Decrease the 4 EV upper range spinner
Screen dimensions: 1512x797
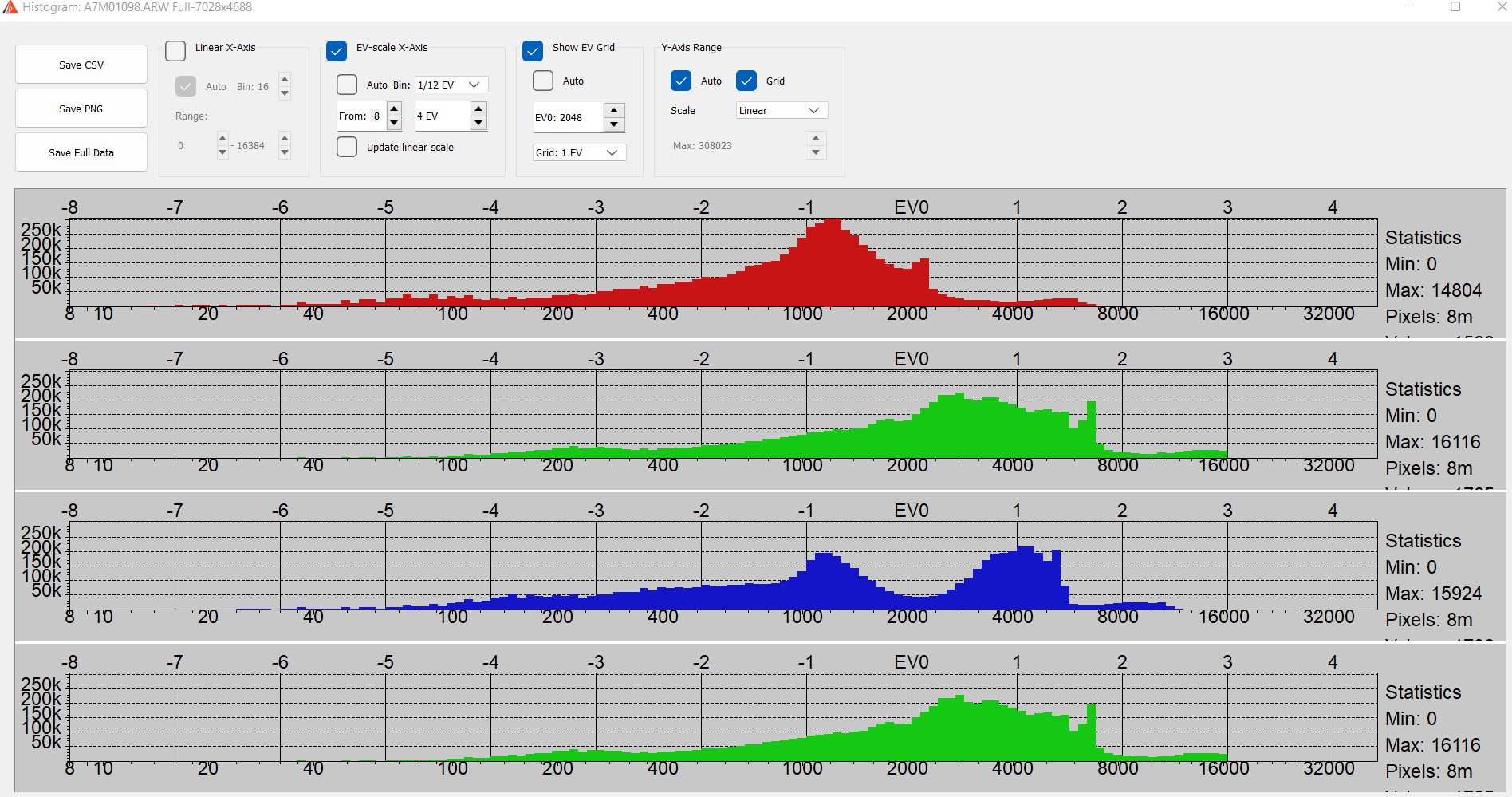click(x=478, y=123)
